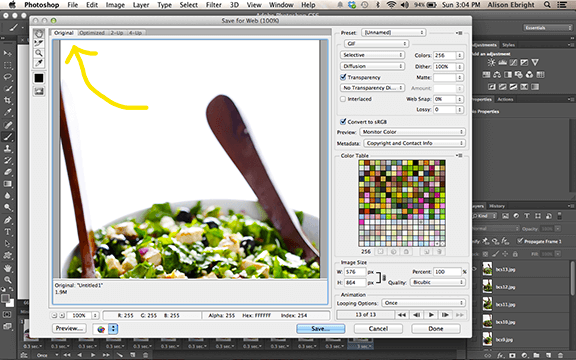Switch to the Original tab

click(64, 33)
